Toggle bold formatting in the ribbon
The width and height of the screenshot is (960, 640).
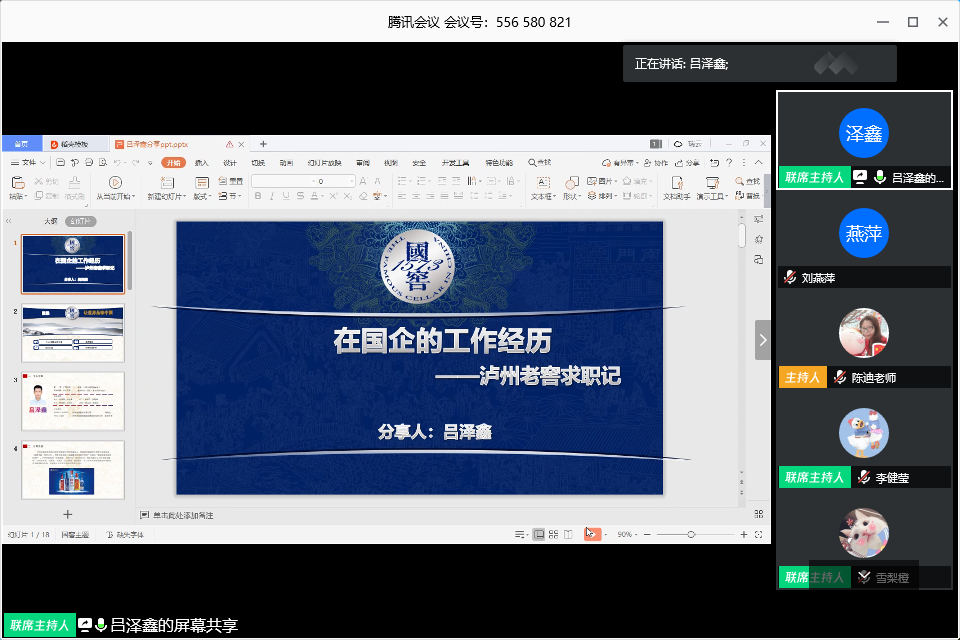coord(258,196)
